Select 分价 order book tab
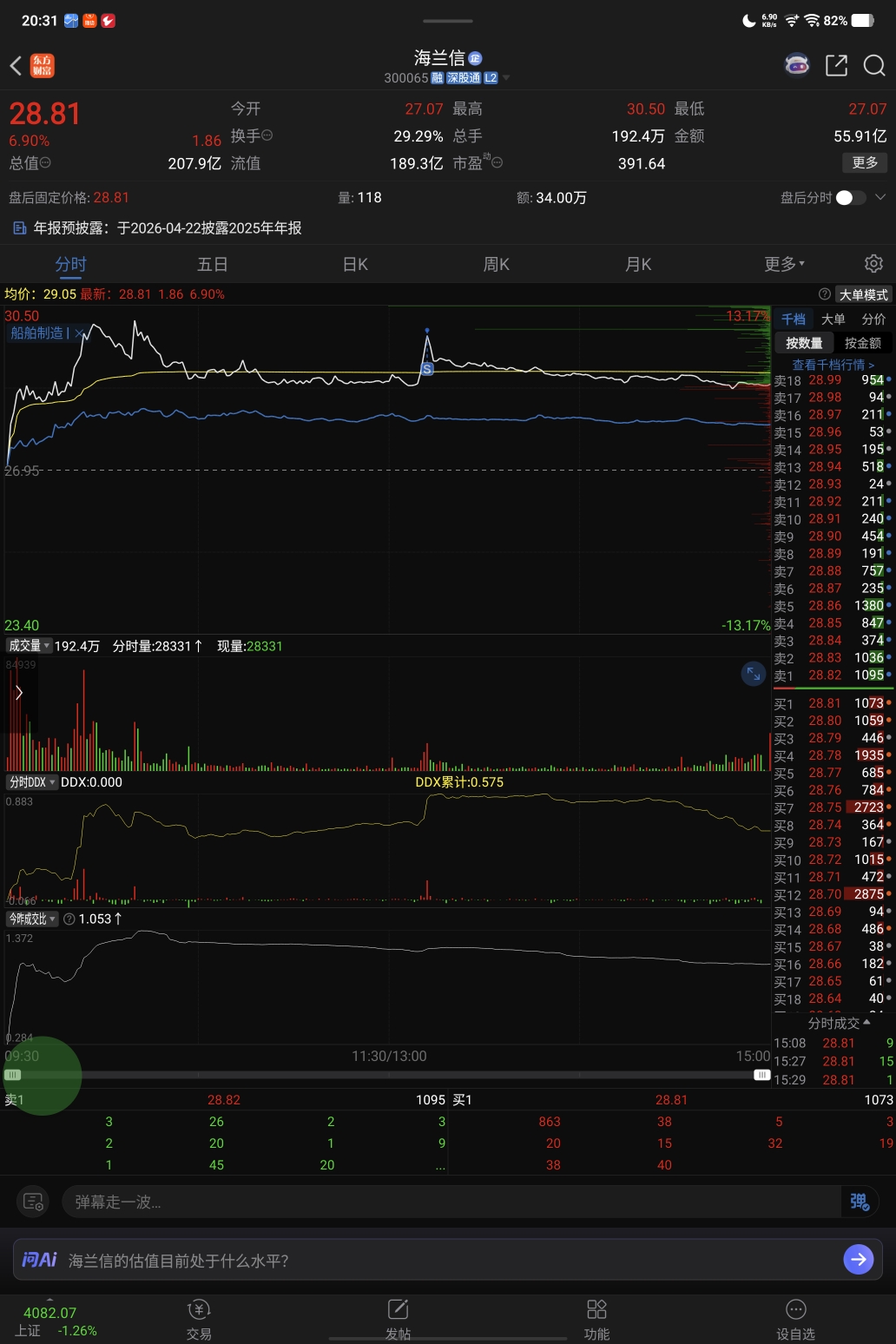 pyautogui.click(x=873, y=320)
